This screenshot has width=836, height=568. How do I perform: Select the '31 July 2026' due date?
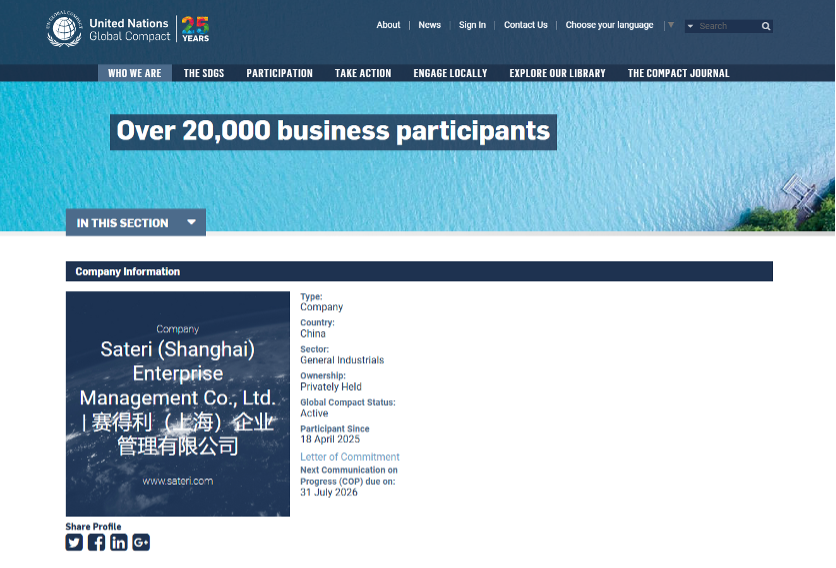point(328,492)
